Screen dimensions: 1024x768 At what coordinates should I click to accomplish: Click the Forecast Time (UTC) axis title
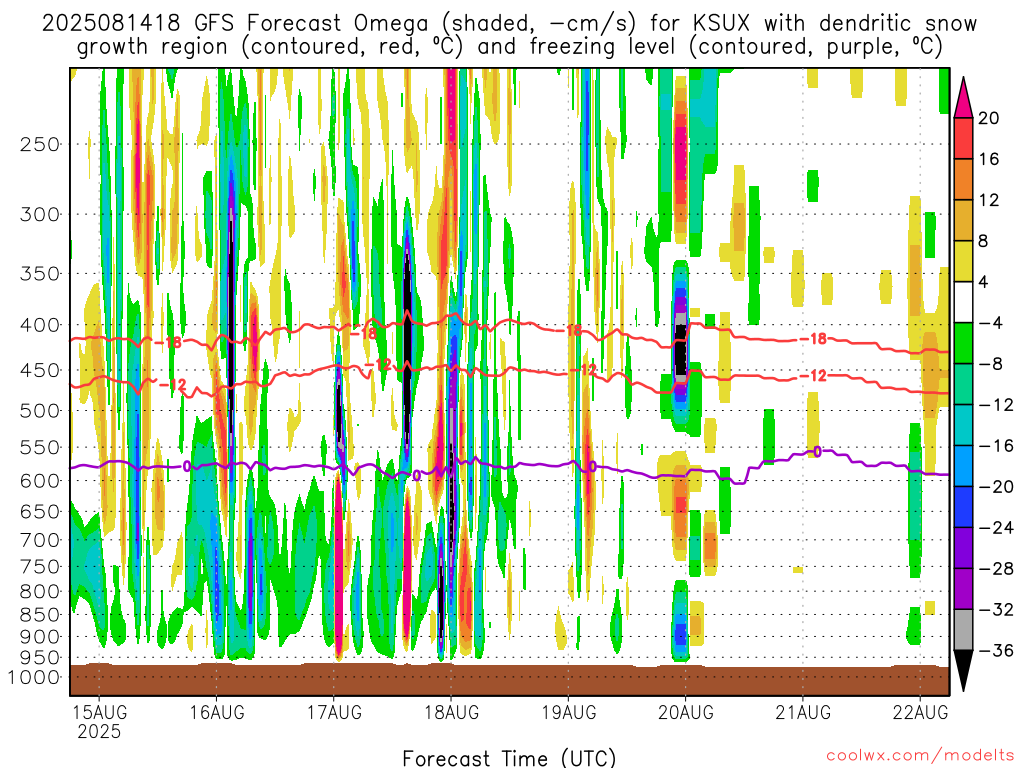[x=509, y=758]
